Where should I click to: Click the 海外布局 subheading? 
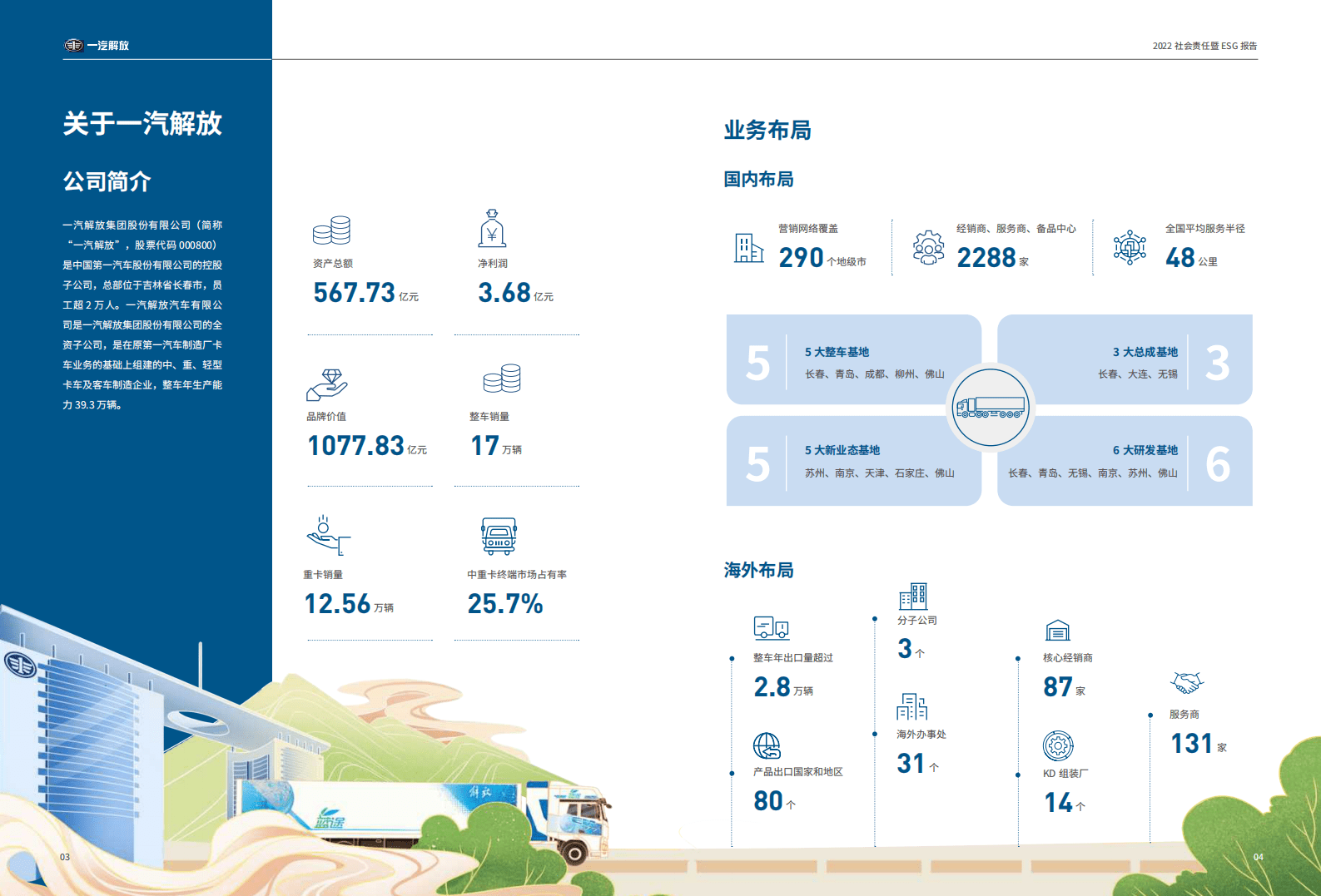(758, 570)
